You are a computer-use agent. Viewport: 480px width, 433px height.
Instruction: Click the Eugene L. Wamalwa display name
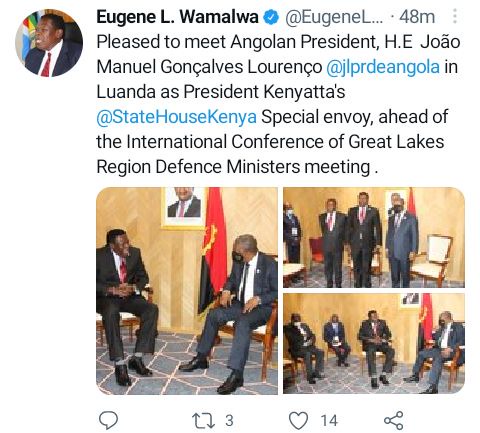[x=178, y=17]
